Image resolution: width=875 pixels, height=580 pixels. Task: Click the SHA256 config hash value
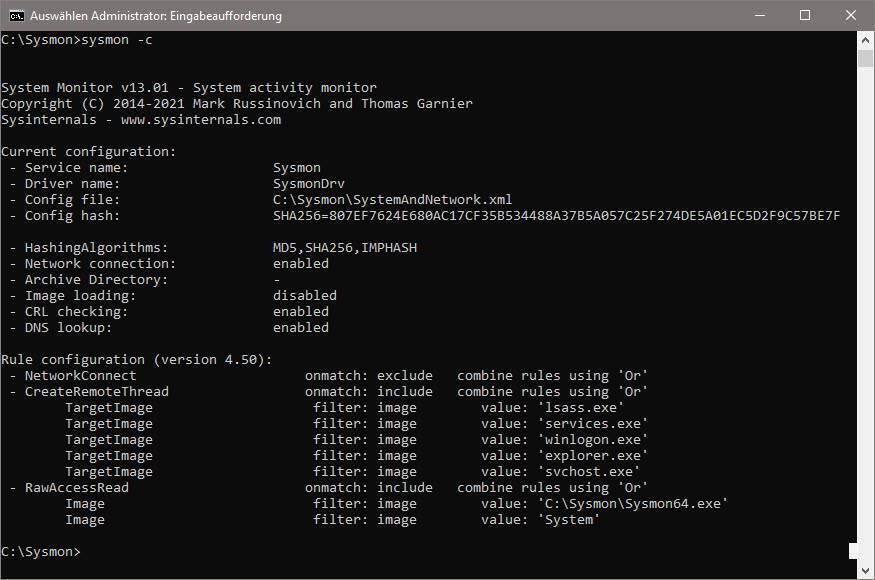pyautogui.click(x=556, y=216)
